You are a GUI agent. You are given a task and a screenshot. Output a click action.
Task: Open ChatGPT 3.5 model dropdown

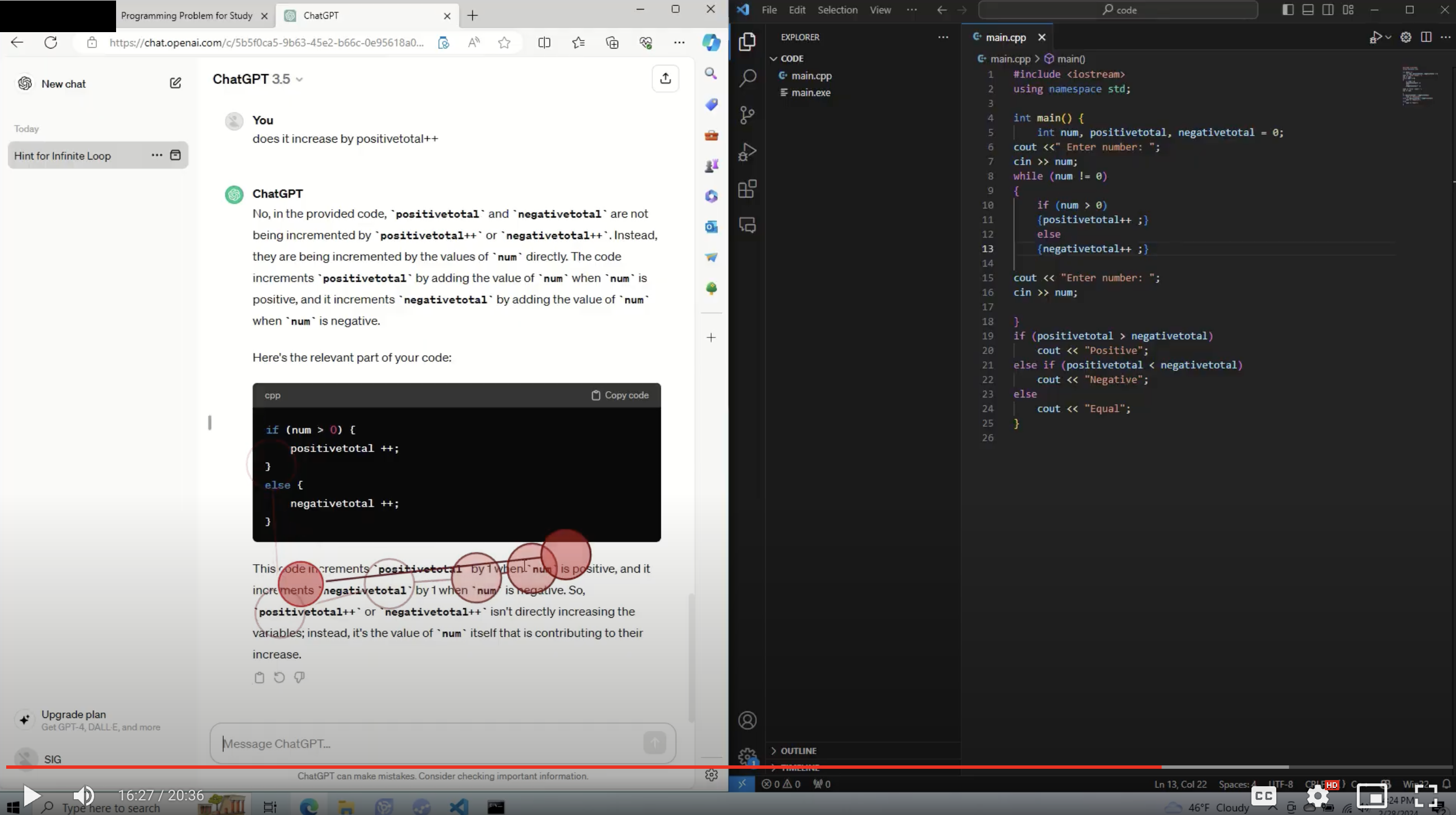258,79
